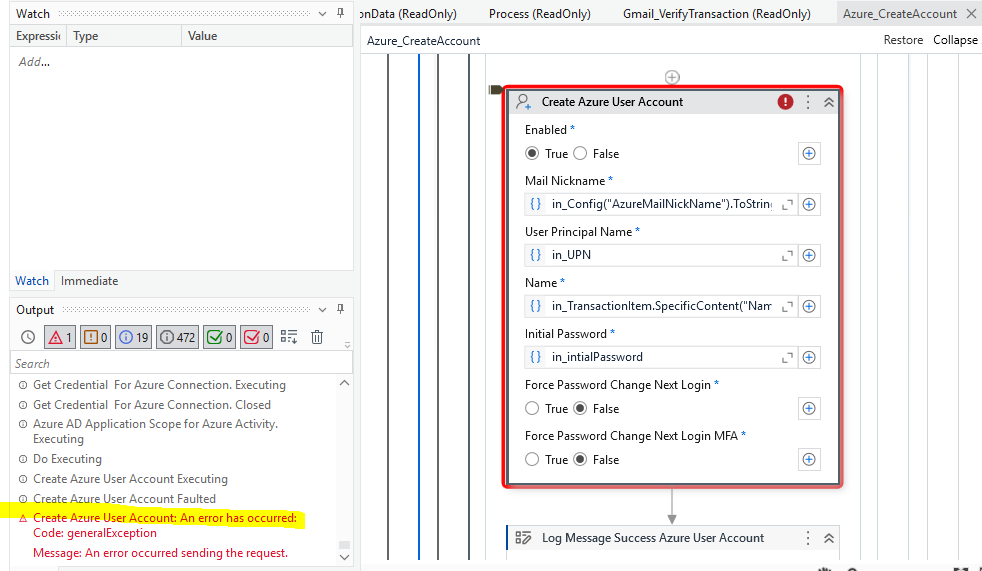Click the plus button for Initial Password
982x571 pixels.
coord(809,358)
